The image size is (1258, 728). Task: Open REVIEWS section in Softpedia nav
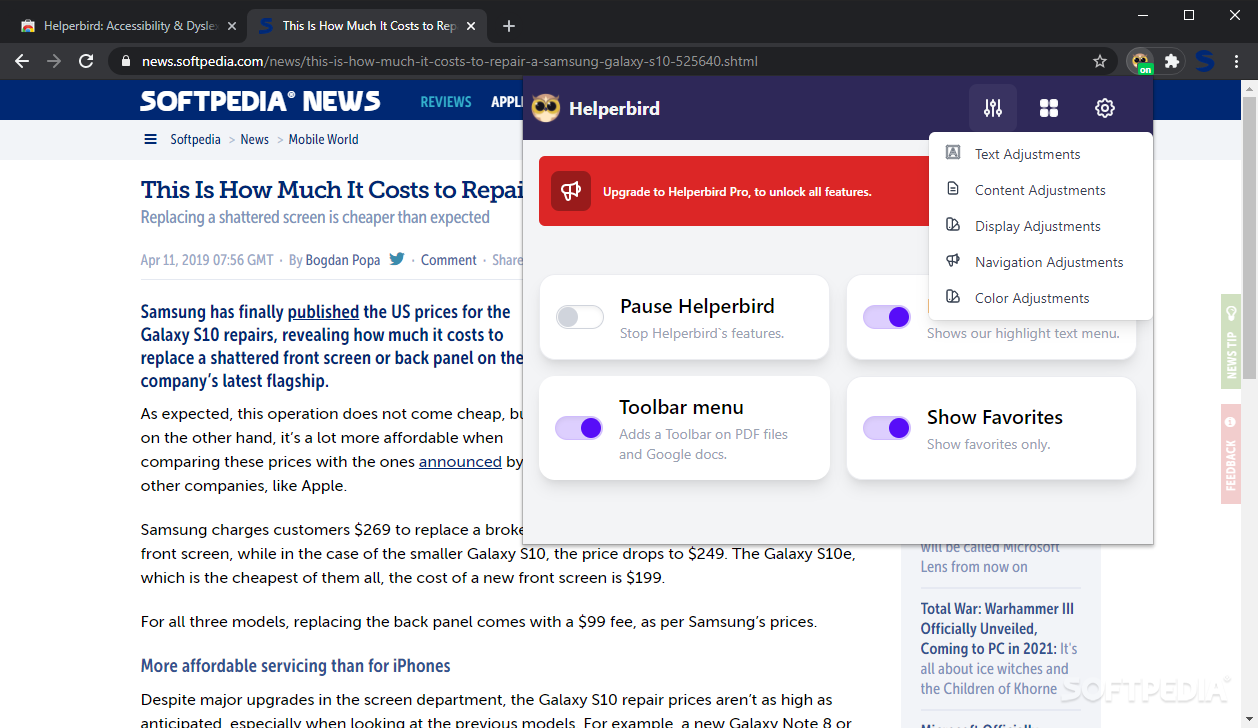pos(446,102)
